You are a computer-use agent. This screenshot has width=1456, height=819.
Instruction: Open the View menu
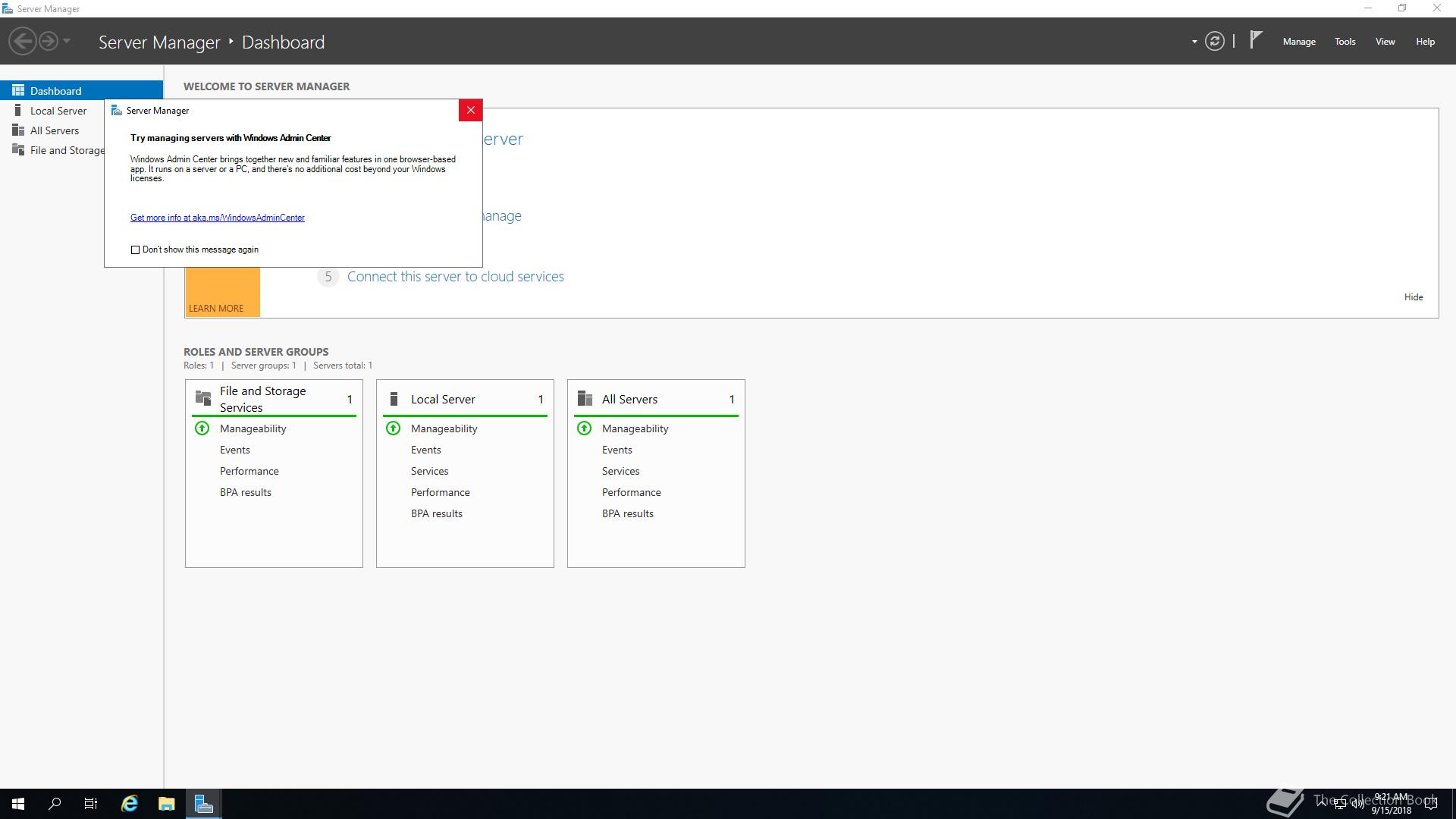coord(1385,42)
